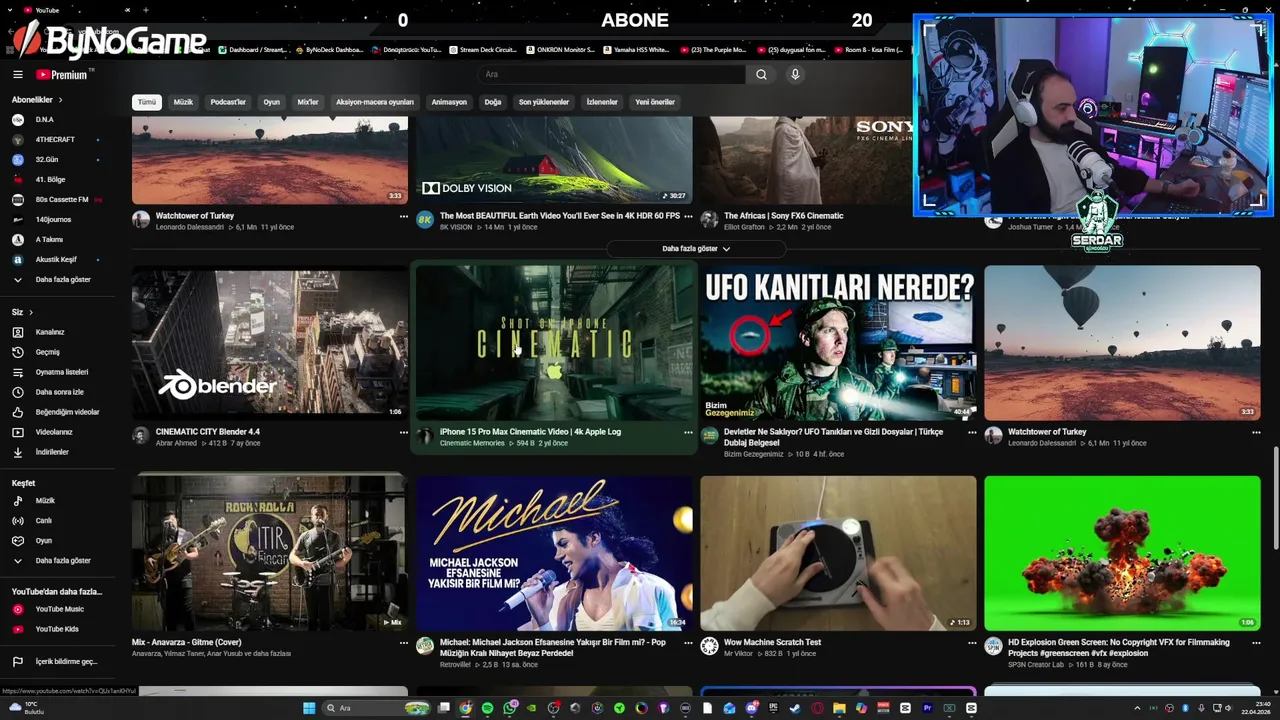Image resolution: width=1280 pixels, height=720 pixels.
Task: Open options for Mix - Anavarza video
Action: [x=404, y=643]
